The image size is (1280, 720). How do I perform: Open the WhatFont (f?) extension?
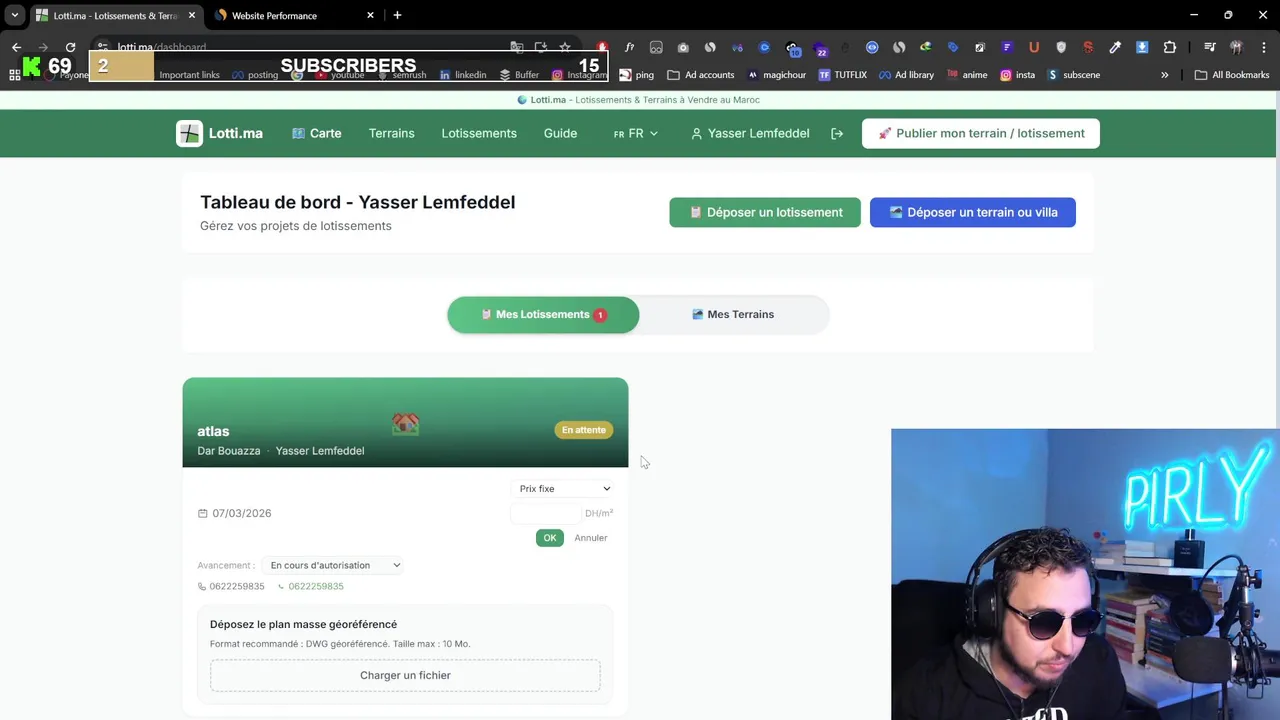click(629, 47)
